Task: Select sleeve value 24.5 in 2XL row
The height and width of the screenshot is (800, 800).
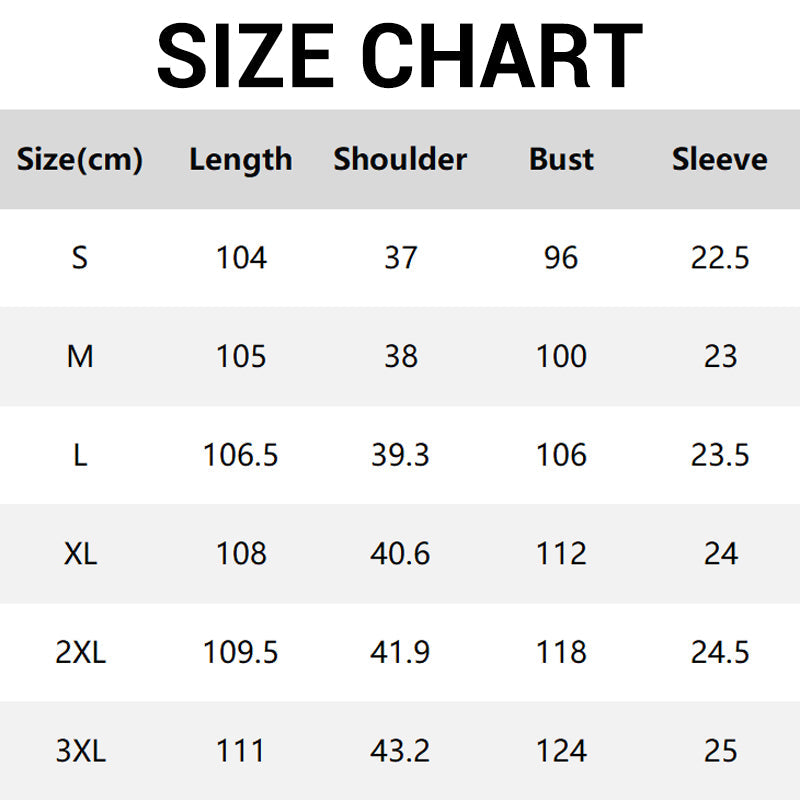Action: coord(720,652)
